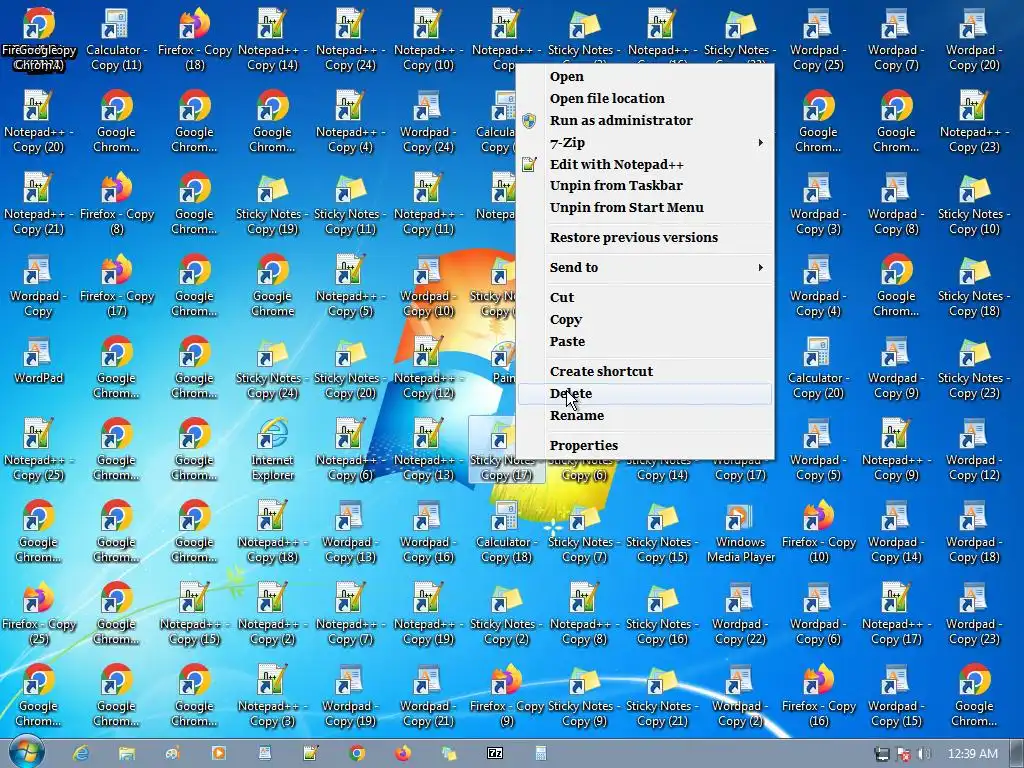This screenshot has height=768, width=1024.
Task: Click the Calculator - Copy (20) desktop icon
Action: 818,368
